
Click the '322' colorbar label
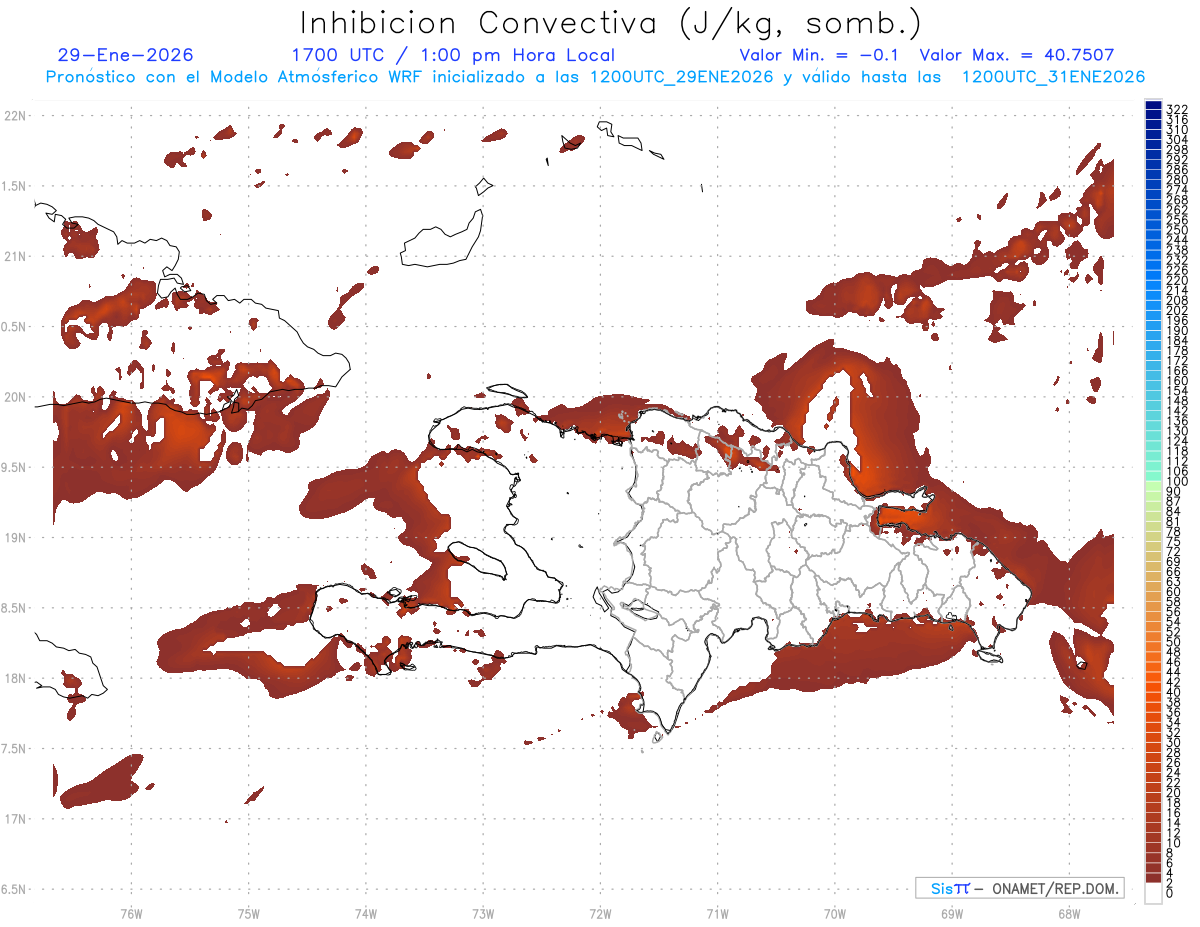pyautogui.click(x=1176, y=108)
